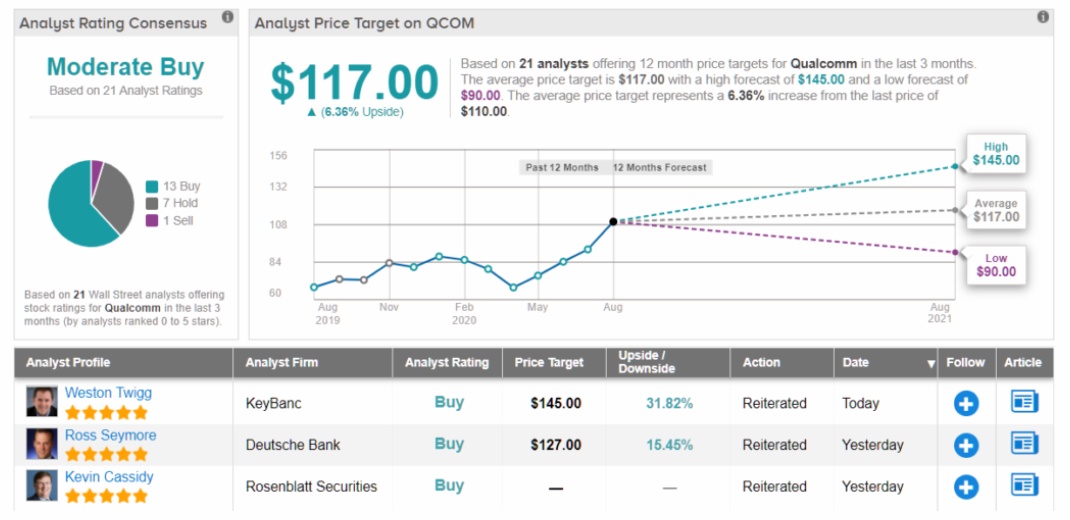Click the Price Target column header
The width and height of the screenshot is (1070, 520).
(x=549, y=363)
